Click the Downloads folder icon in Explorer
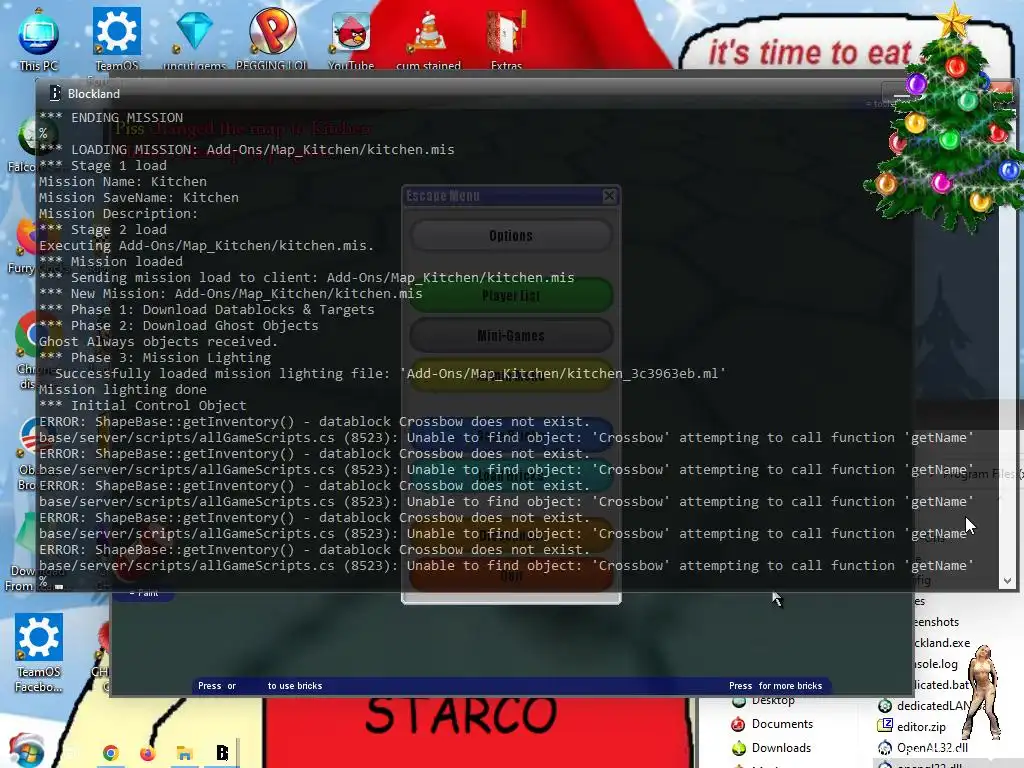 coord(739,748)
